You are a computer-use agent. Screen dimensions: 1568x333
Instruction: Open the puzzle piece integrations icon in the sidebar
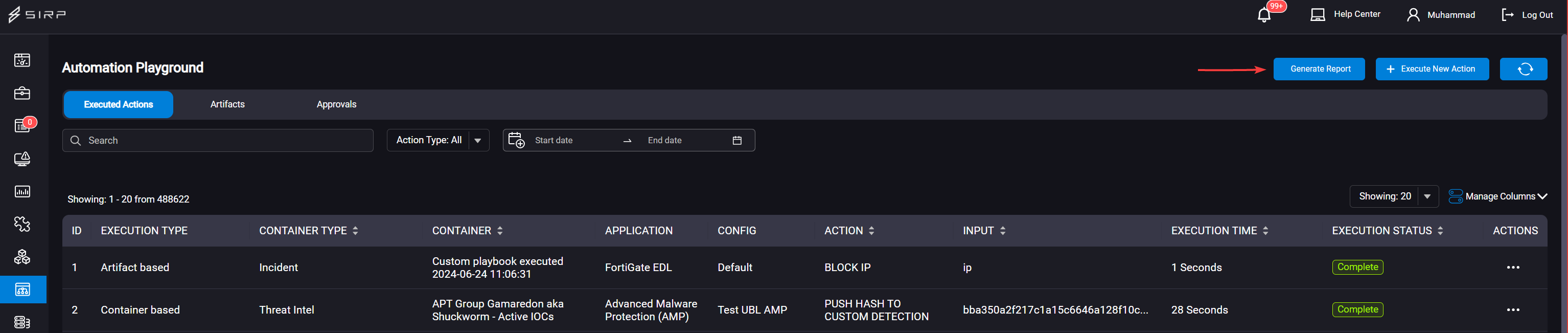pos(22,224)
